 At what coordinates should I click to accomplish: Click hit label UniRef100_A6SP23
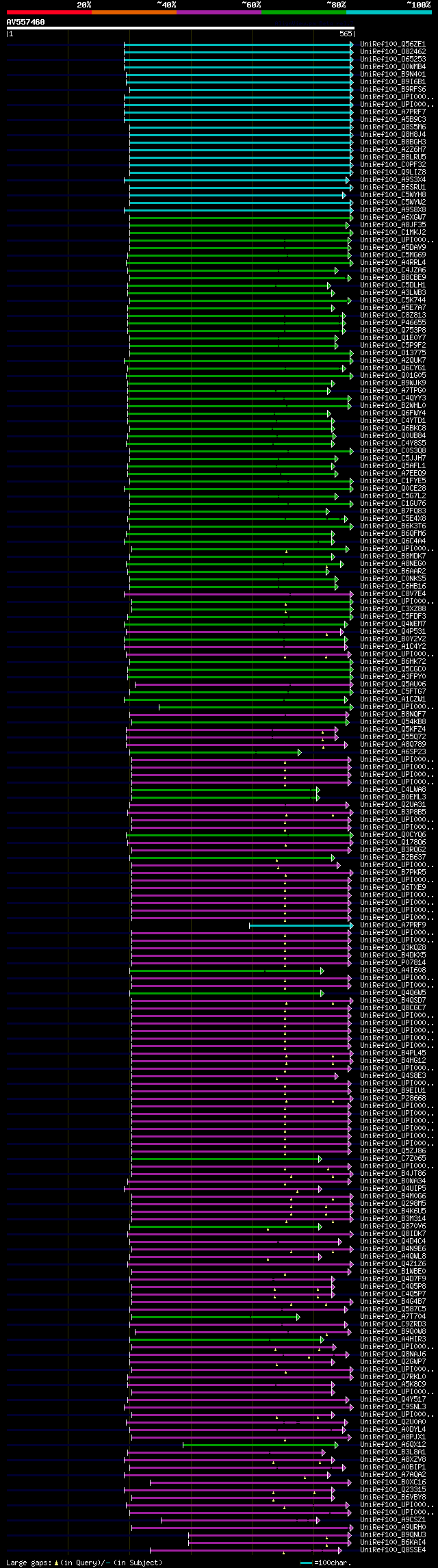393,751
